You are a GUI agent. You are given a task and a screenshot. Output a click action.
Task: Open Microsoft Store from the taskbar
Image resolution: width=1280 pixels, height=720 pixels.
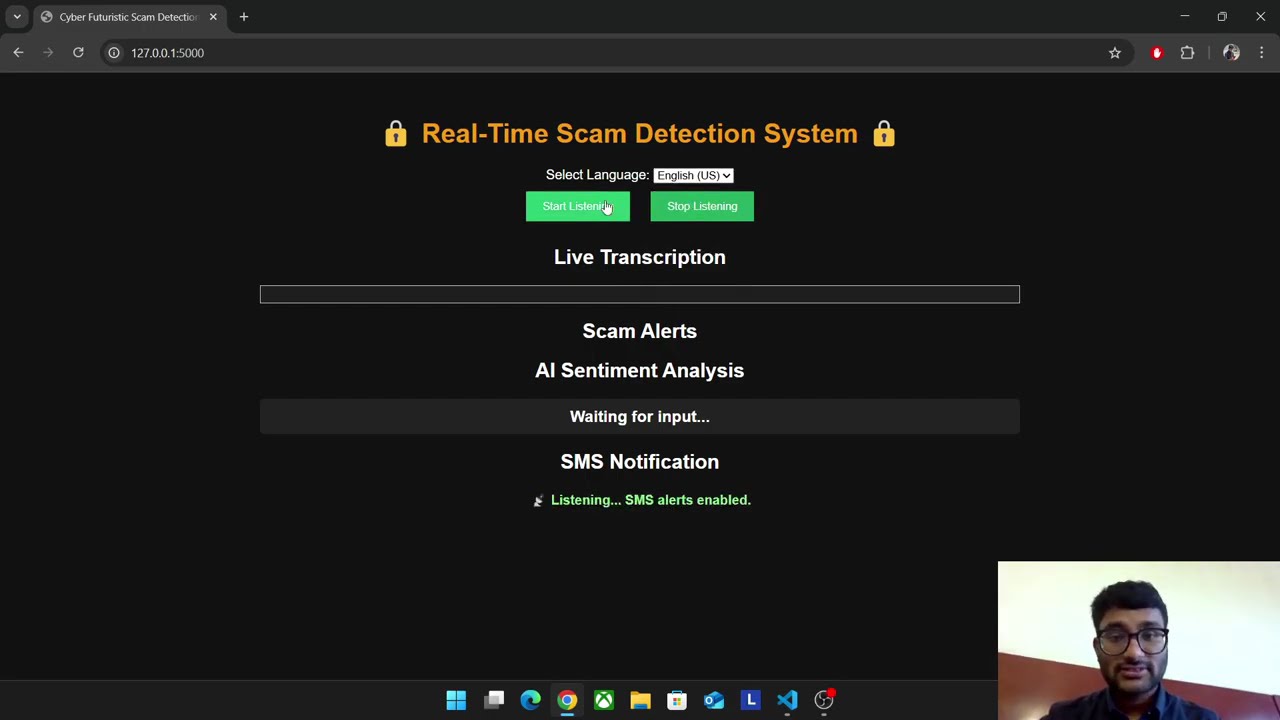point(677,700)
